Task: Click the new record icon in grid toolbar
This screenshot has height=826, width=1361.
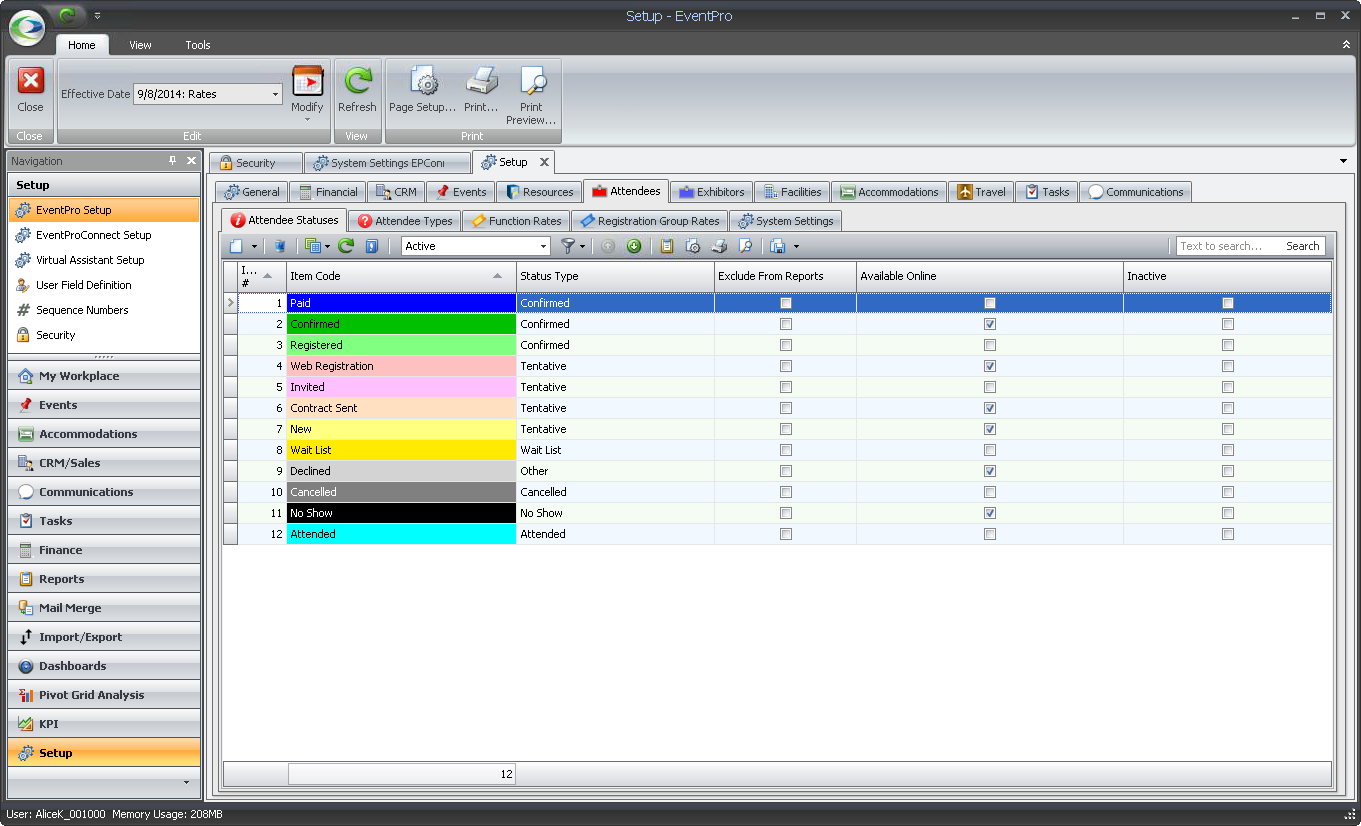Action: (236, 246)
